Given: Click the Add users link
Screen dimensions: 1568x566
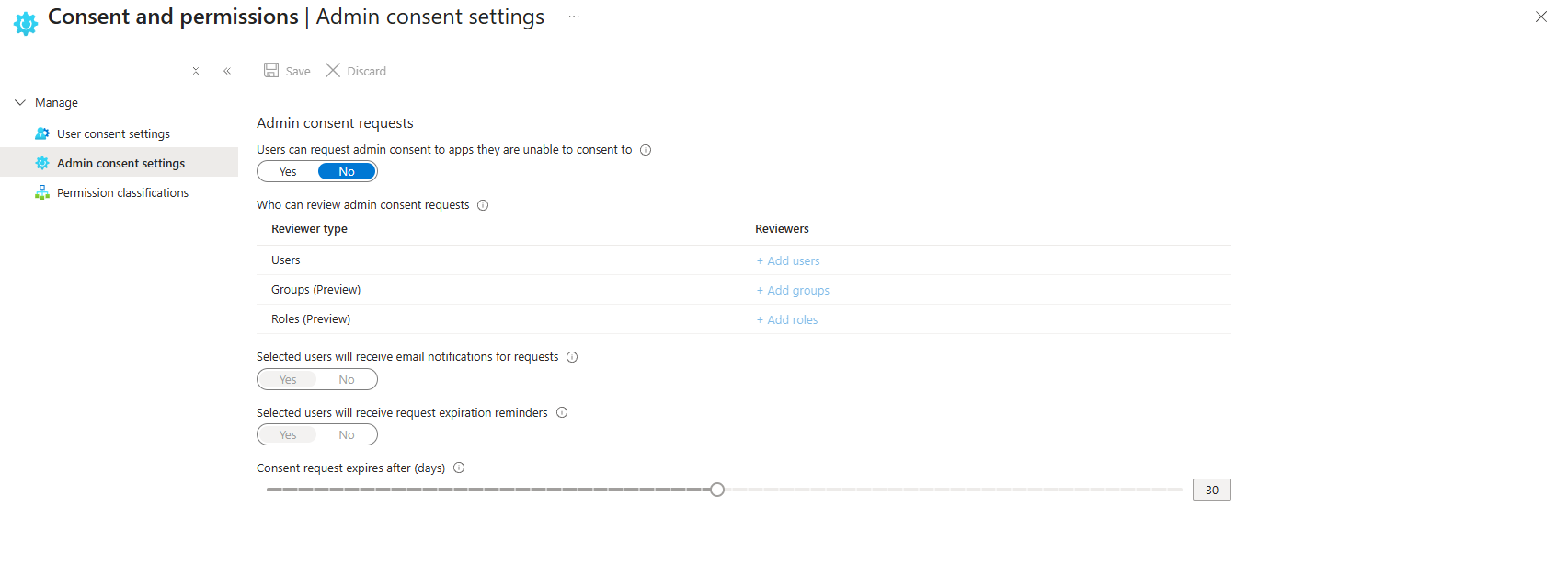Looking at the screenshot, I should 788,261.
